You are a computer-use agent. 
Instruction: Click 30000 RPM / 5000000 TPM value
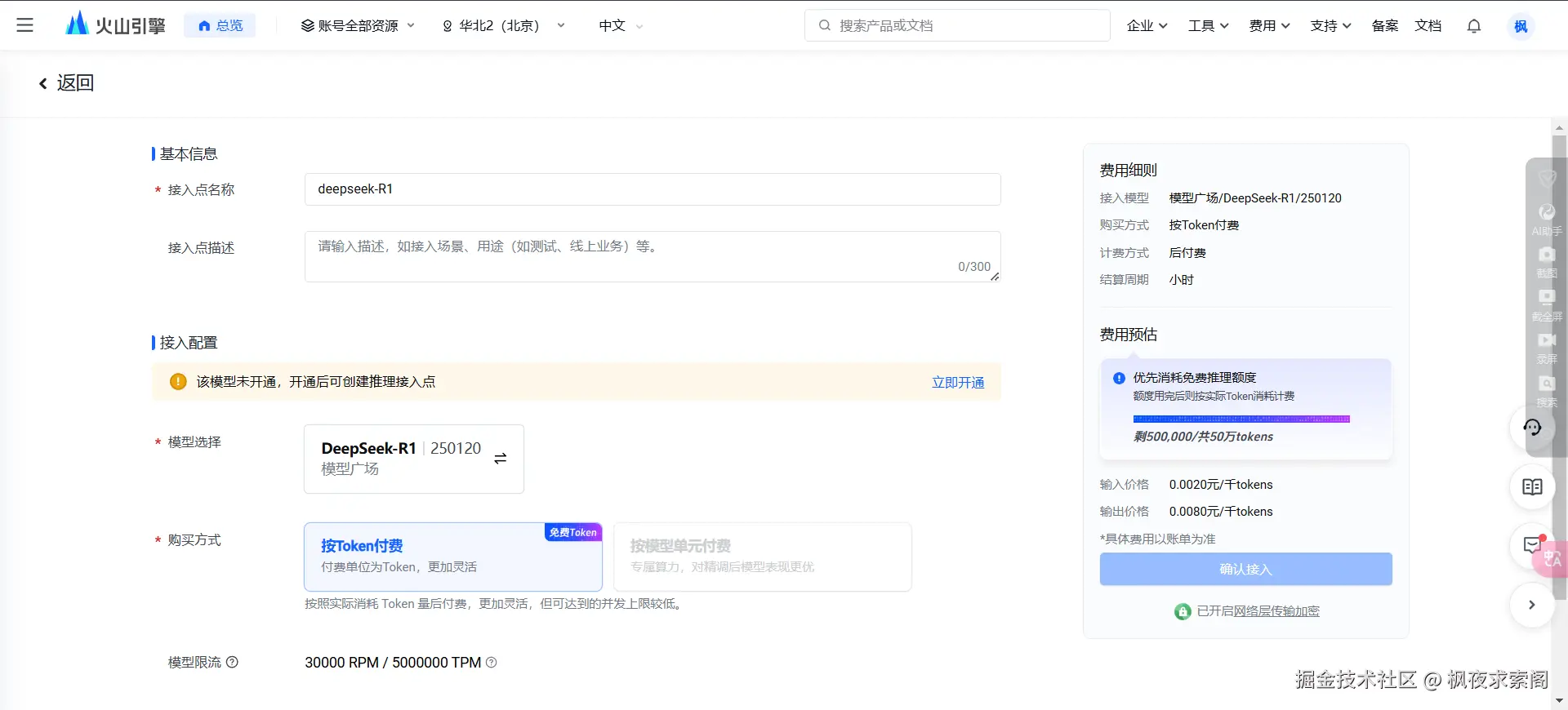pos(393,663)
